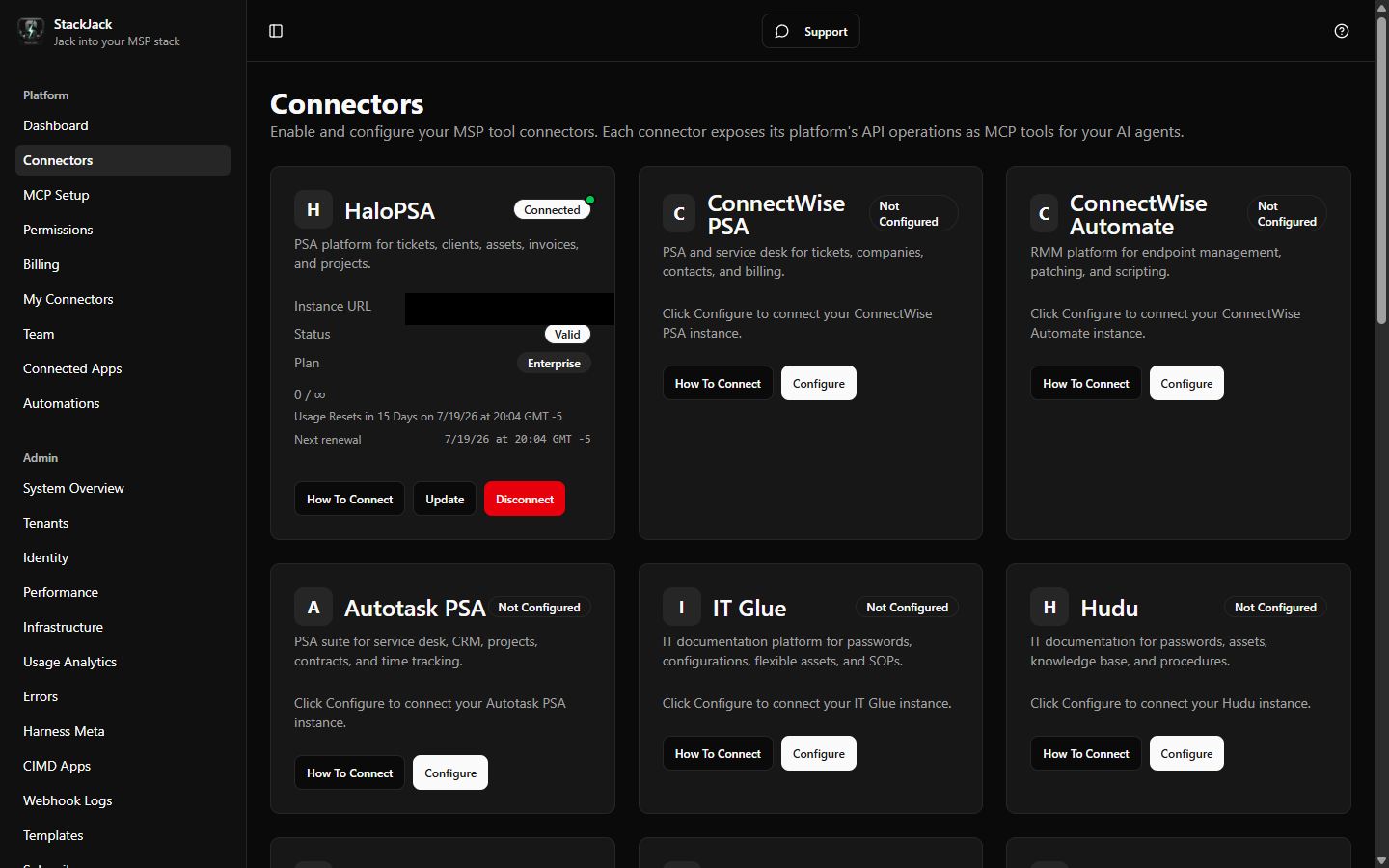Open the Team page
Image resolution: width=1389 pixels, height=868 pixels.
click(123, 334)
